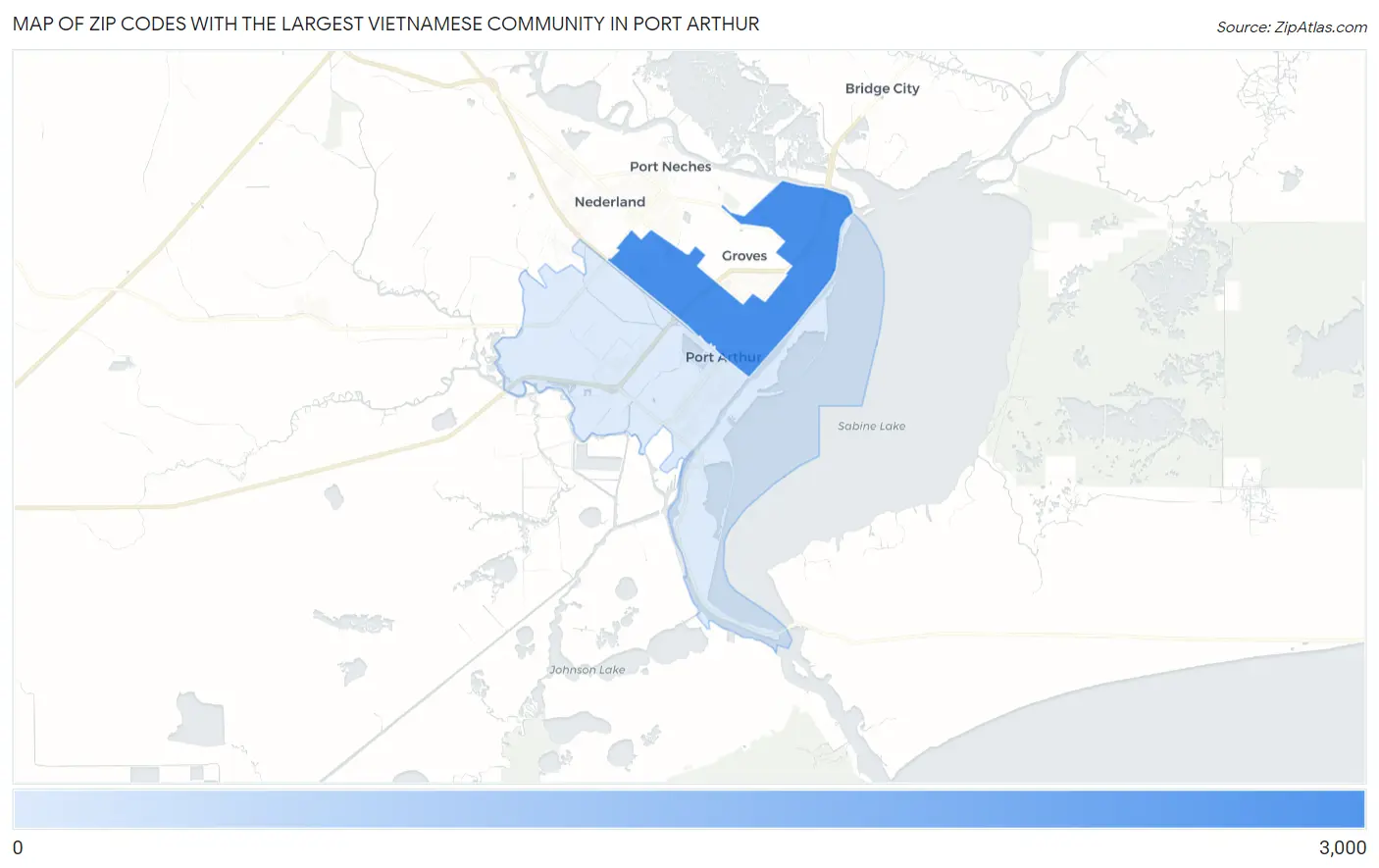Click the Source: ZipAtlas.com text
This screenshot has width=1379, height=868.
click(x=1292, y=27)
